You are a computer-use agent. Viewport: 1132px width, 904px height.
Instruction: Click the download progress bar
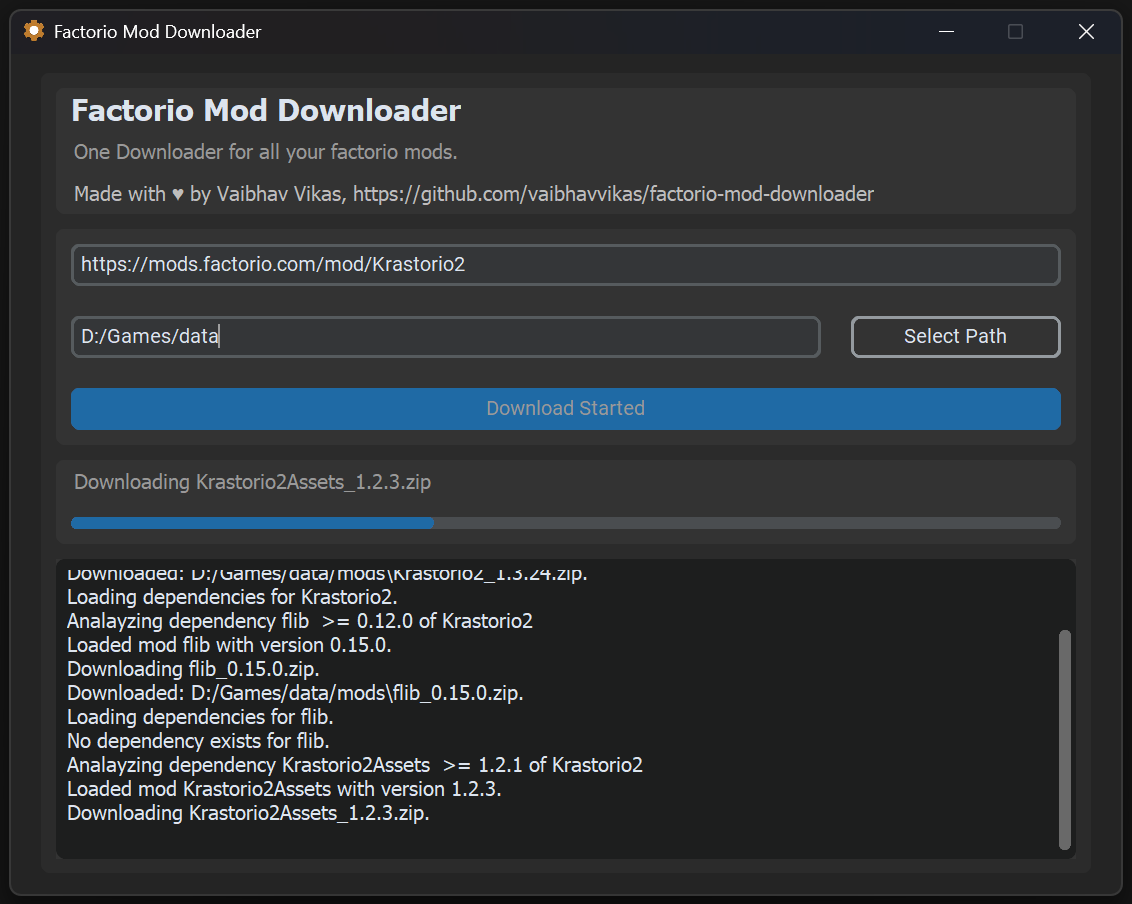[x=565, y=523]
